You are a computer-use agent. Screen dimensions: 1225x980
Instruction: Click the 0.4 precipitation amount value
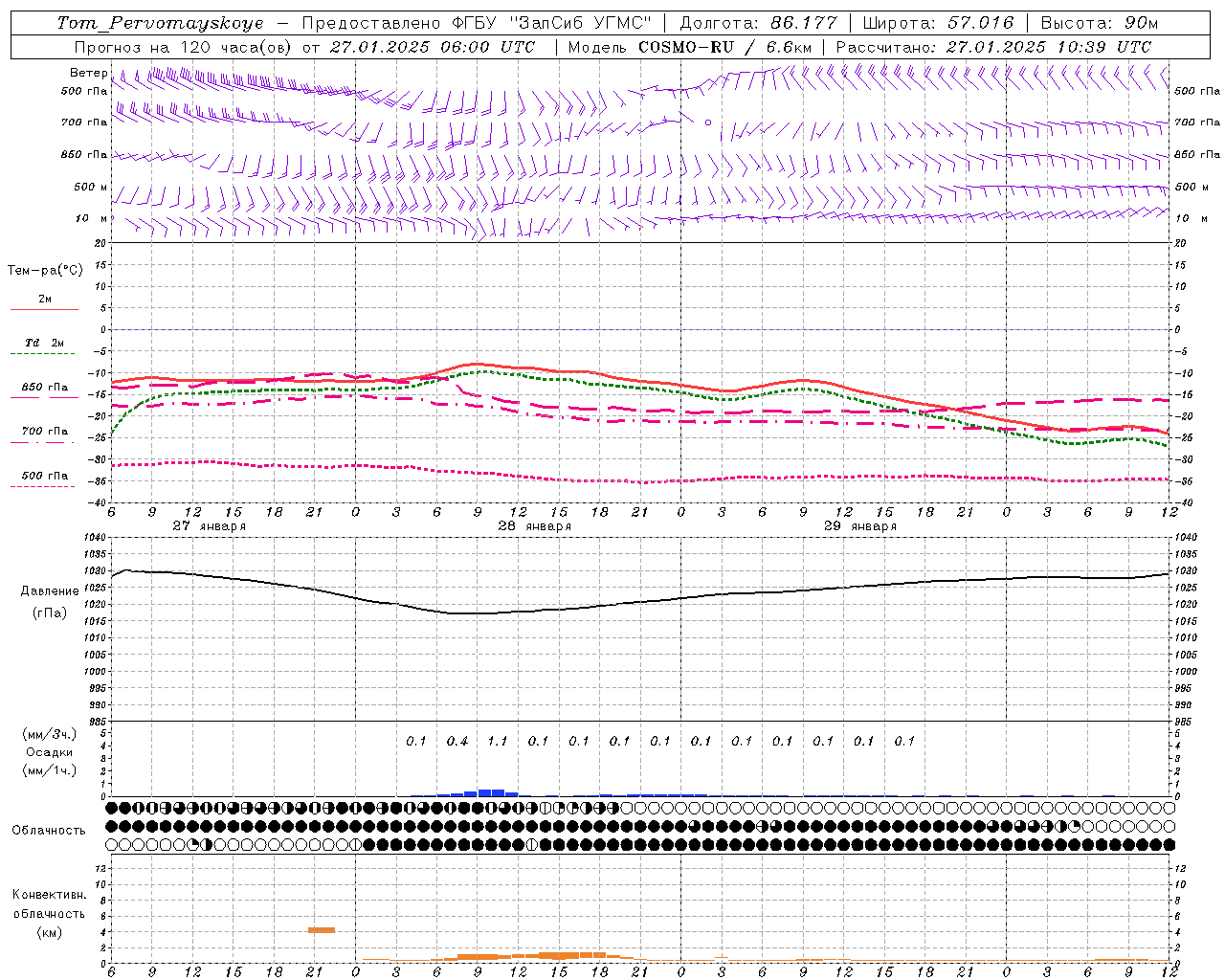pyautogui.click(x=457, y=741)
